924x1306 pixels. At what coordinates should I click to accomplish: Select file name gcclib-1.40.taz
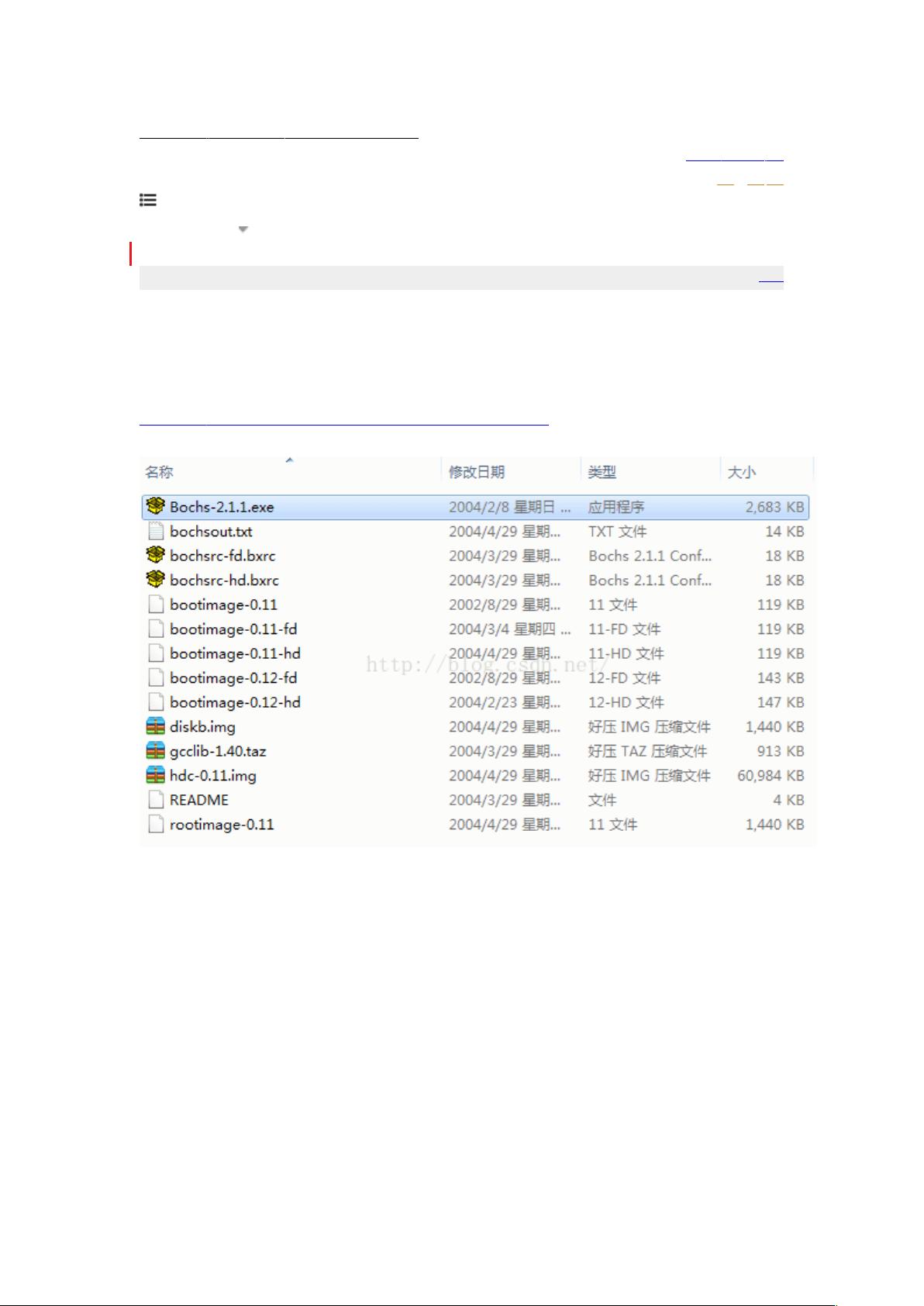coord(218,751)
